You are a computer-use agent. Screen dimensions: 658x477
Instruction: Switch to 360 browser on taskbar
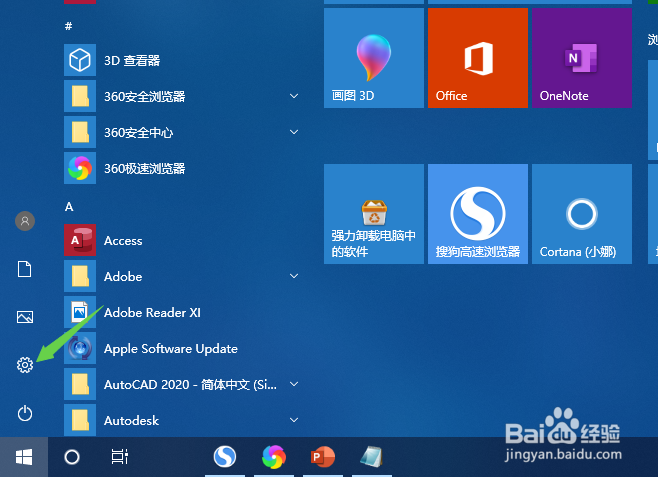tap(274, 456)
